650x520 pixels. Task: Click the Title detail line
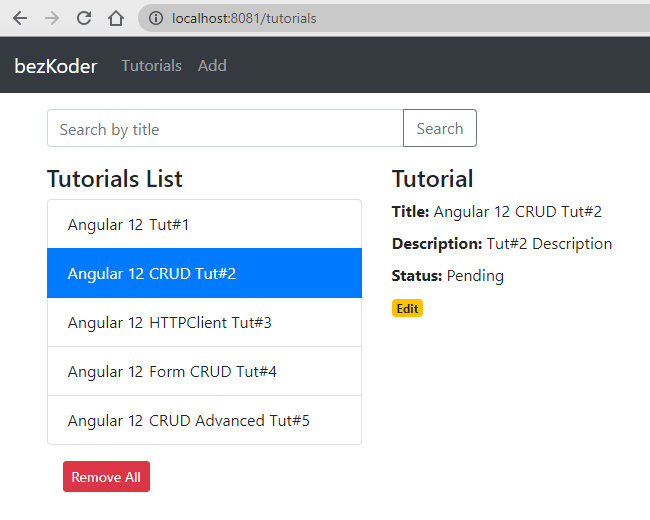point(497,211)
